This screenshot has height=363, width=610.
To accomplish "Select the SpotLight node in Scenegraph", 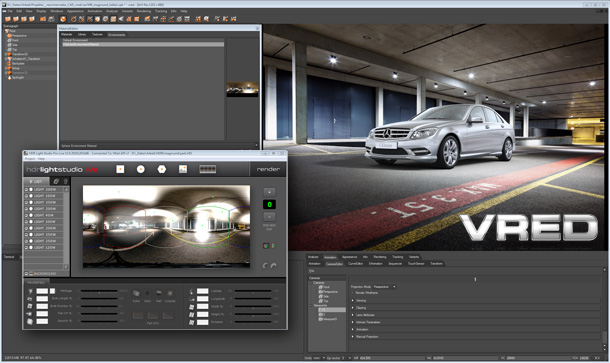I will coord(18,77).
